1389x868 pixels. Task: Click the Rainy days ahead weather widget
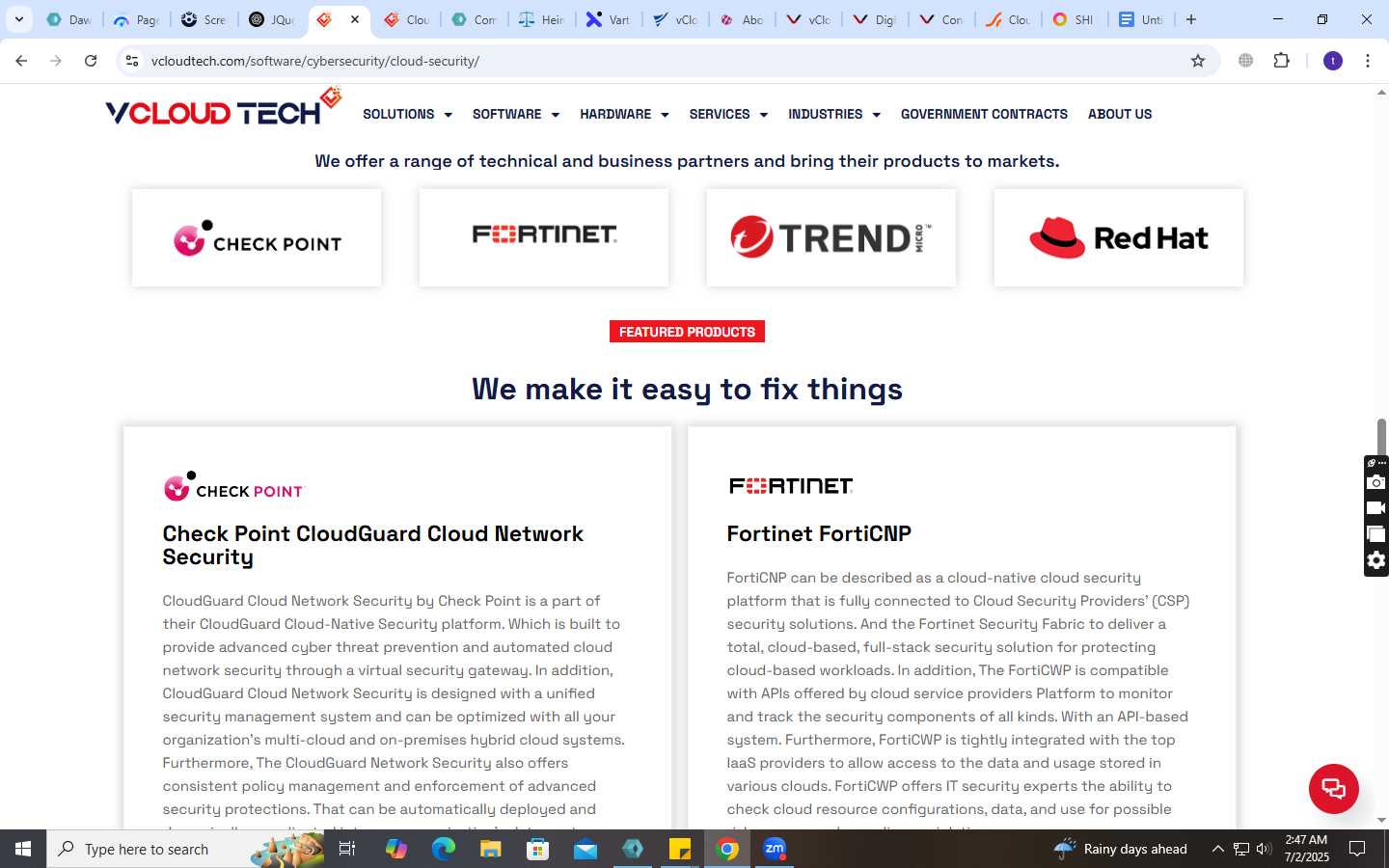(1121, 849)
